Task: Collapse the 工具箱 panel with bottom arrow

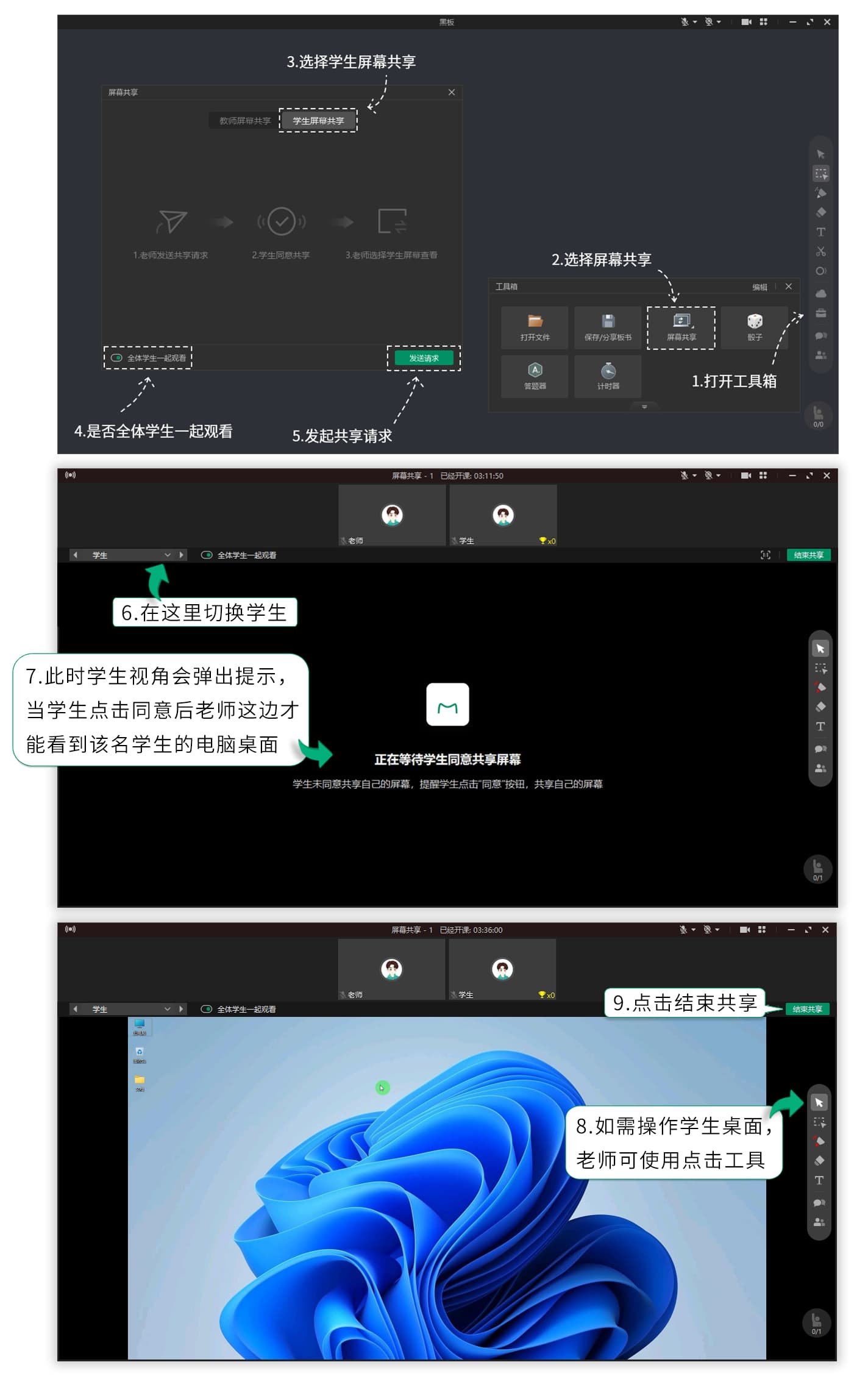Action: 644,407
